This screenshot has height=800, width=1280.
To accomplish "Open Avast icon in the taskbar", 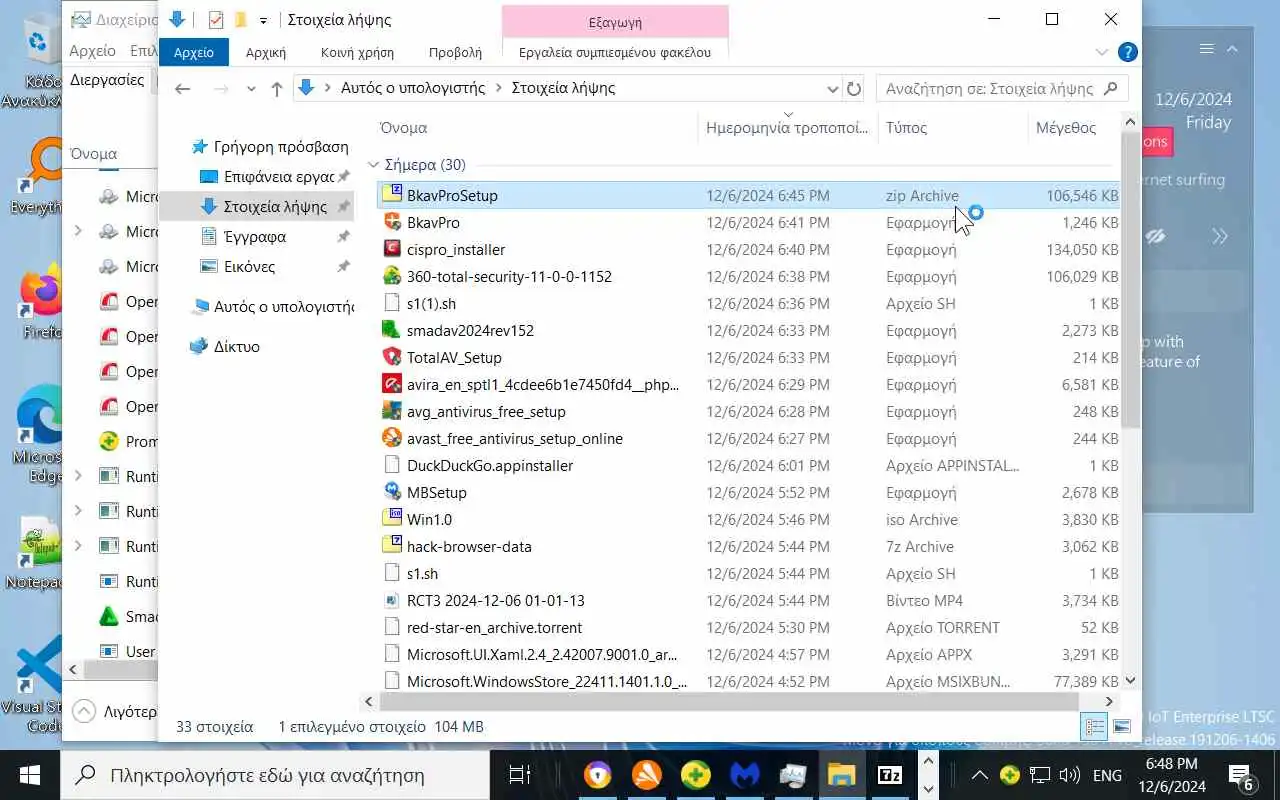I will [x=646, y=775].
